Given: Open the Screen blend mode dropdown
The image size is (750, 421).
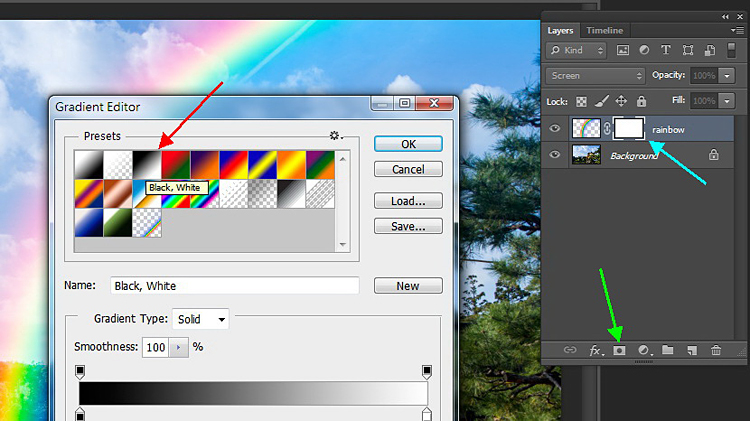Looking at the screenshot, I should [x=596, y=76].
